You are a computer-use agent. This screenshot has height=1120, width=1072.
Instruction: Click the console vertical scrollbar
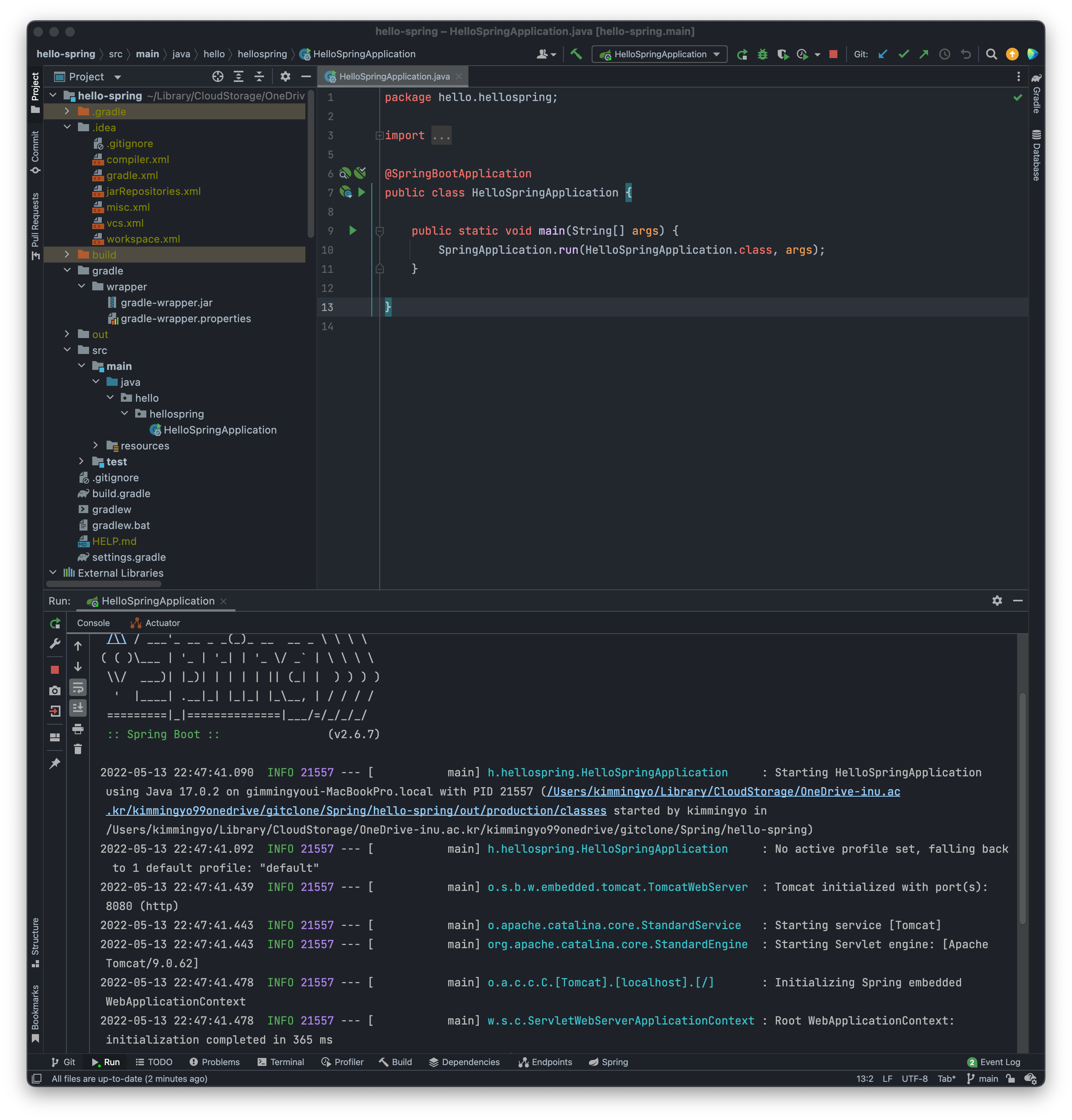click(1022, 808)
